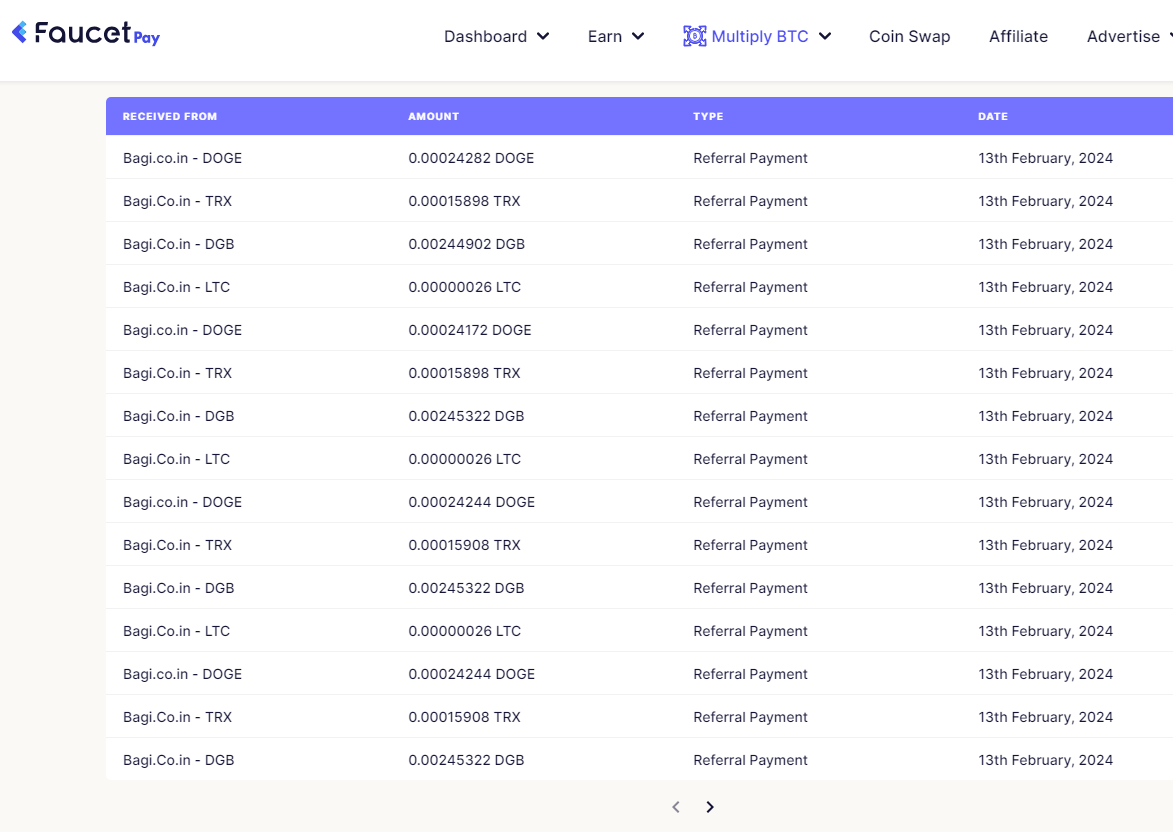
Task: Expand the Dashboard menu chevron
Action: [543, 36]
